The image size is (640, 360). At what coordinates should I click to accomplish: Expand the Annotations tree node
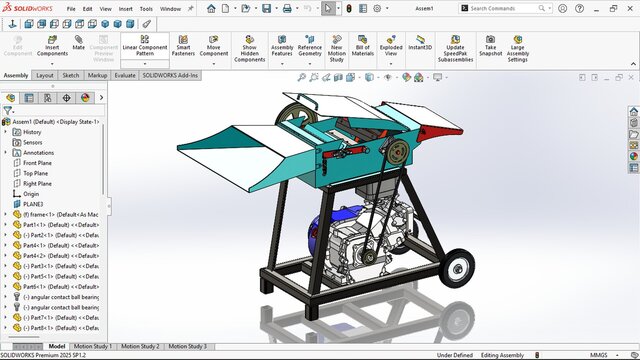pyautogui.click(x=5, y=152)
